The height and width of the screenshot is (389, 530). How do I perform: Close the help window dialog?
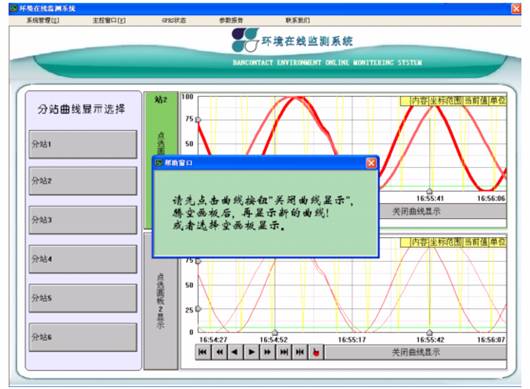[x=371, y=163]
